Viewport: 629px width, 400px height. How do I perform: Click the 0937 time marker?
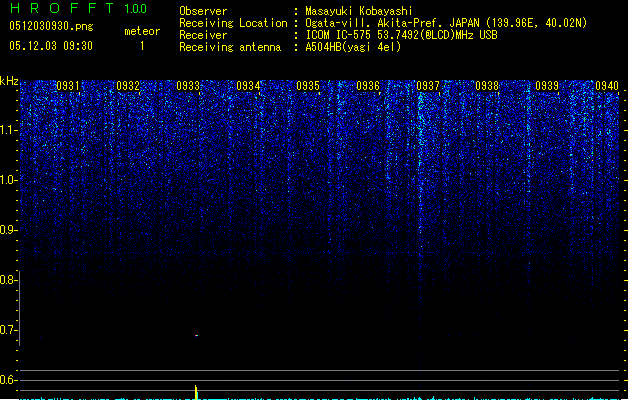428,86
